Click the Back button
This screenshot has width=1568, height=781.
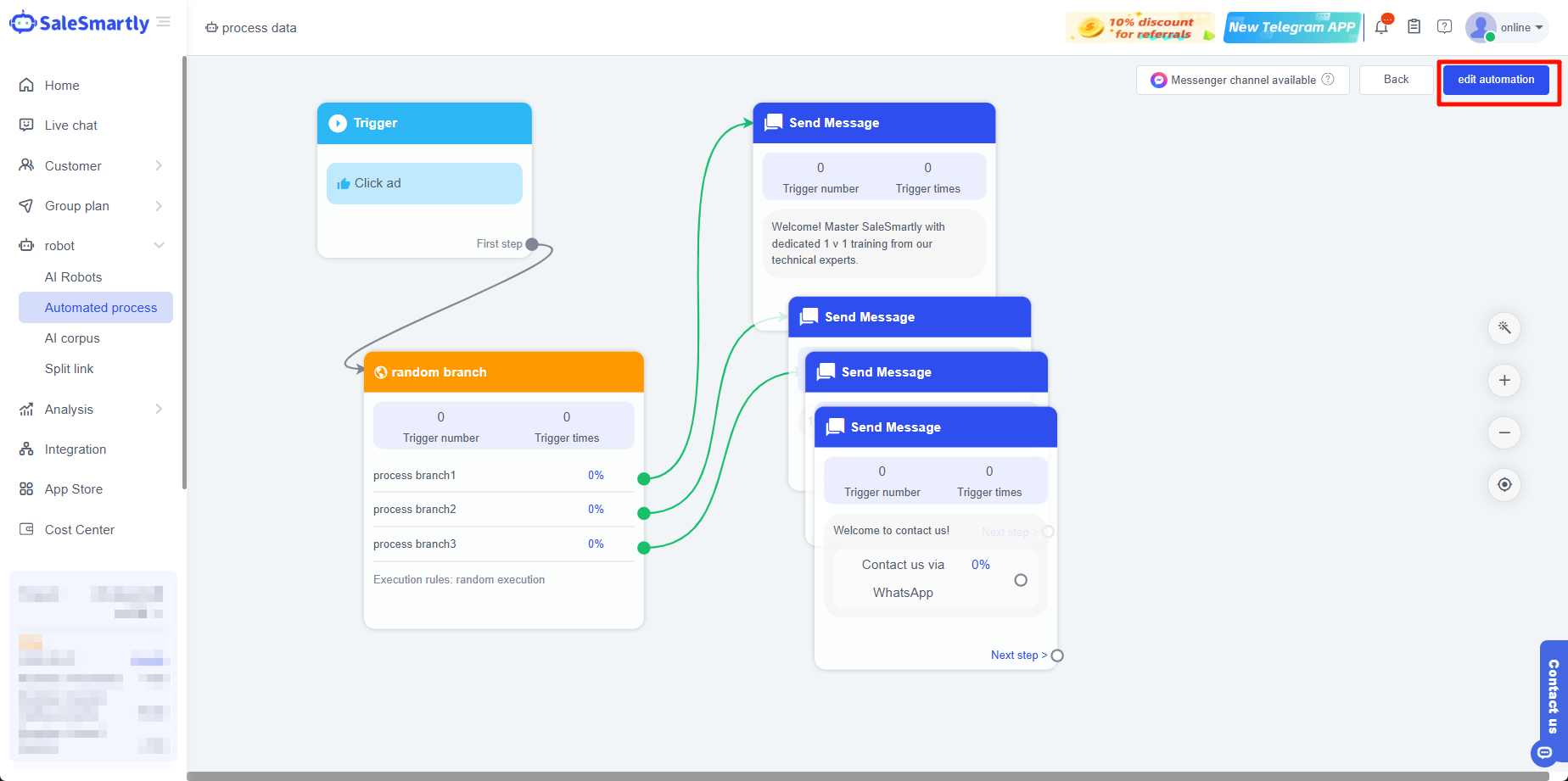(1396, 80)
